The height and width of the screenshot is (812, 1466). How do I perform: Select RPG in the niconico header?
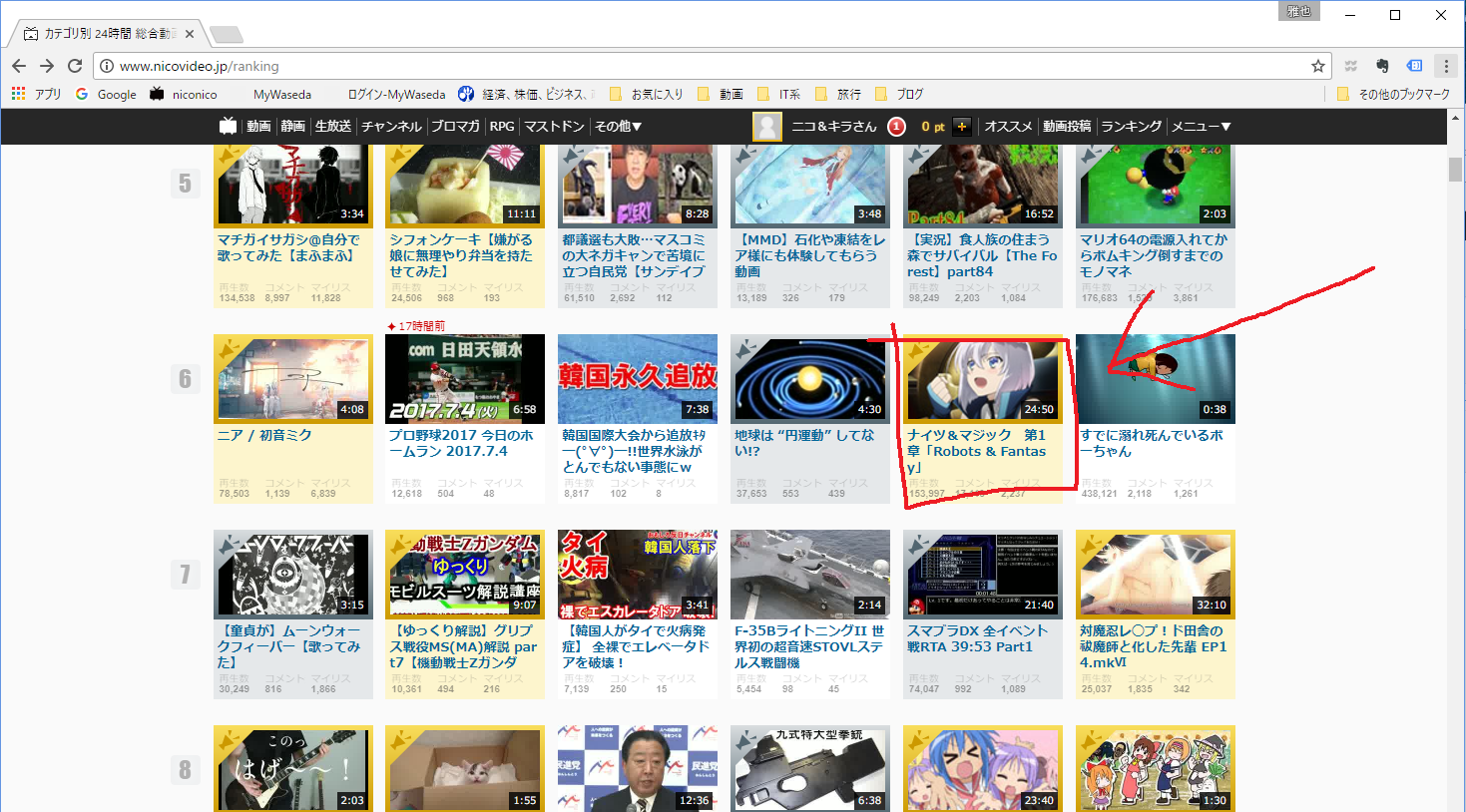502,126
